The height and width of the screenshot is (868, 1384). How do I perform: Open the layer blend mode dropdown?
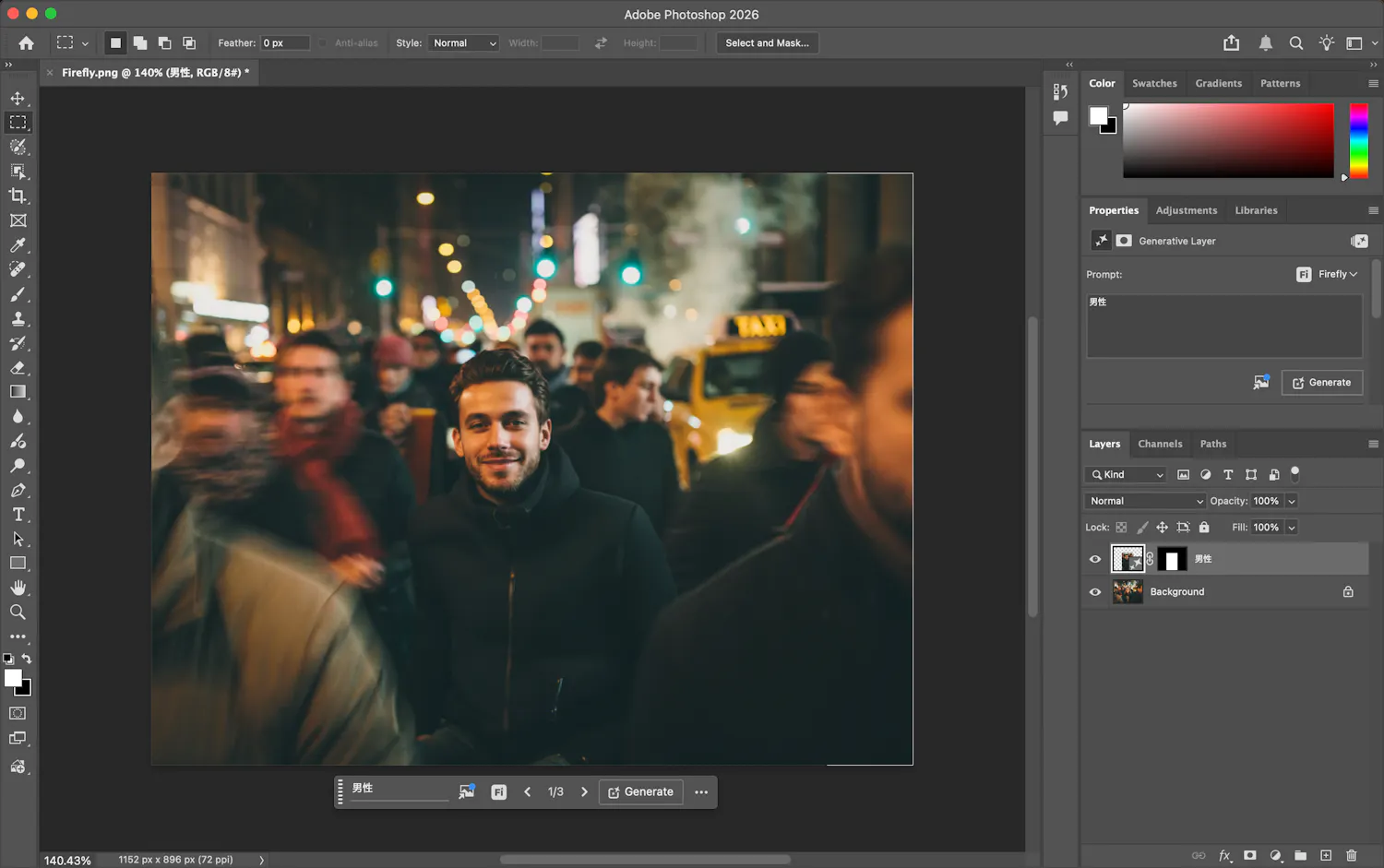point(1145,501)
